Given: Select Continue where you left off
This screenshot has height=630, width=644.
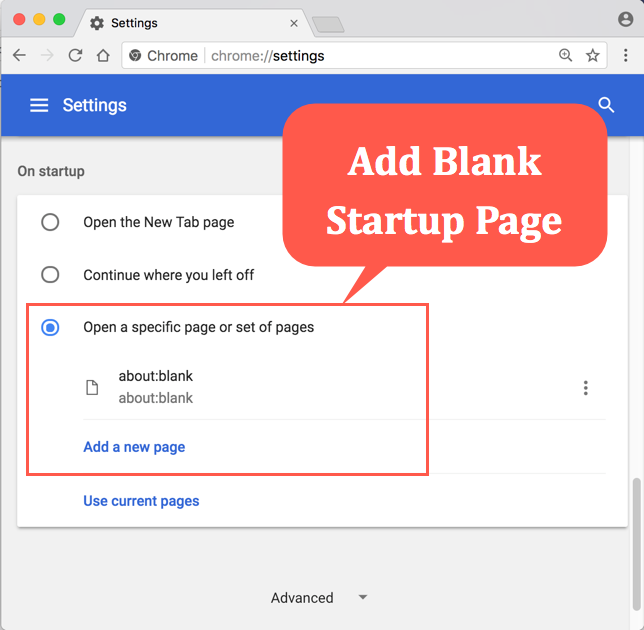Looking at the screenshot, I should point(50,274).
